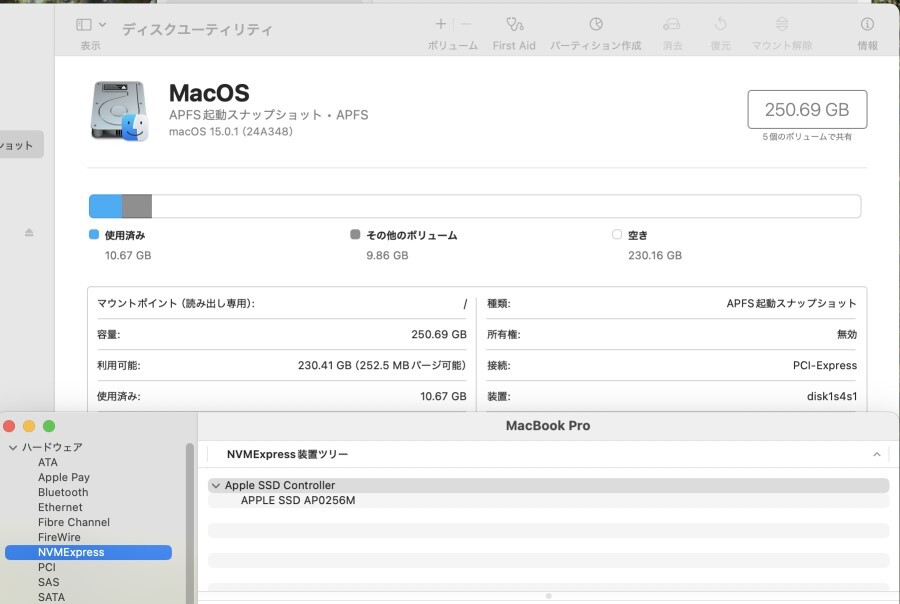Click the System Information sidebar scrollbar
Viewport: 900px width, 604px height.
[189, 522]
